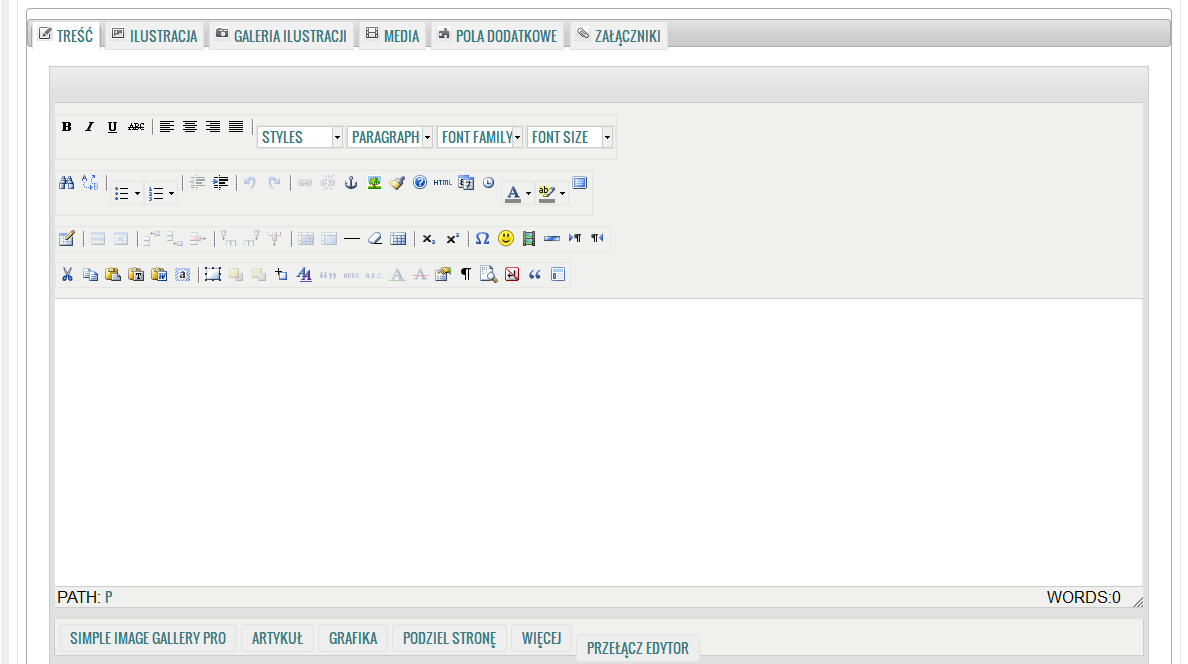Apply subscript formatting
This screenshot has height=664, width=1188.
(428, 239)
